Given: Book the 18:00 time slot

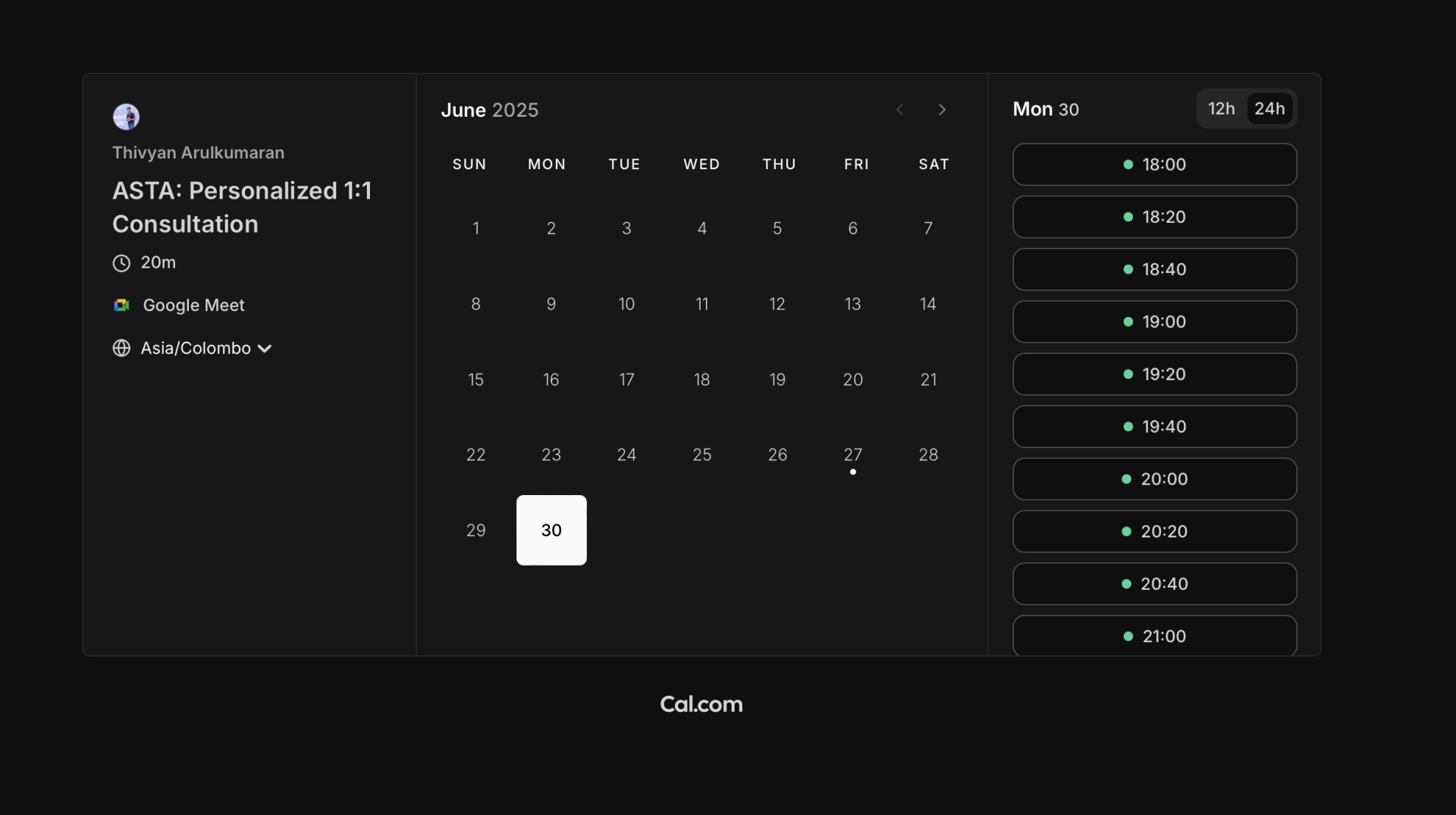Looking at the screenshot, I should (x=1154, y=165).
